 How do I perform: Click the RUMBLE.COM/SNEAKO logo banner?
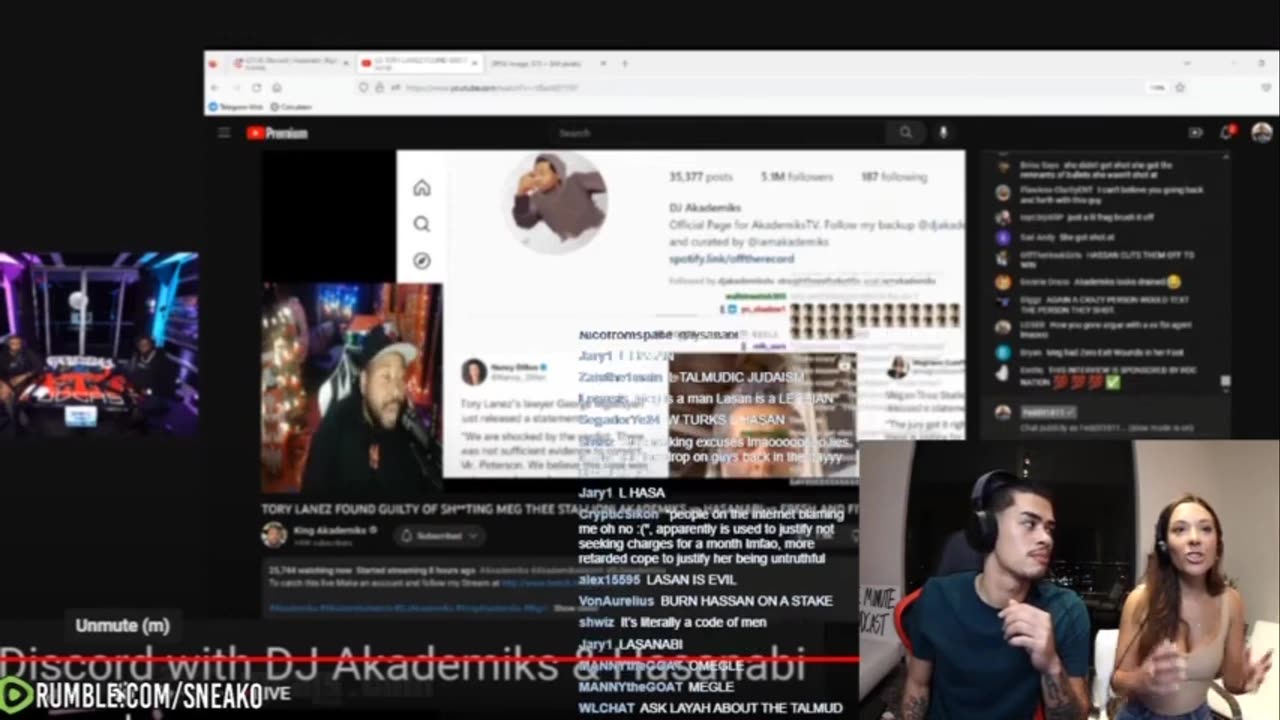coord(132,696)
